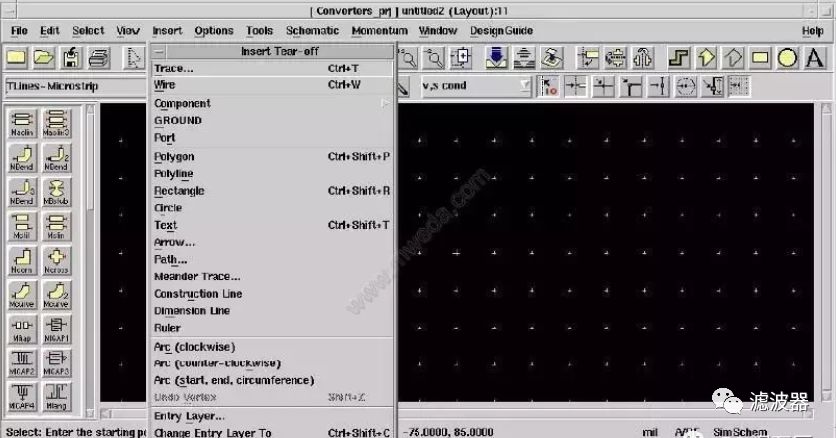This screenshot has width=836, height=438.
Task: Click the Open folder toolbar icon
Action: (x=44, y=58)
